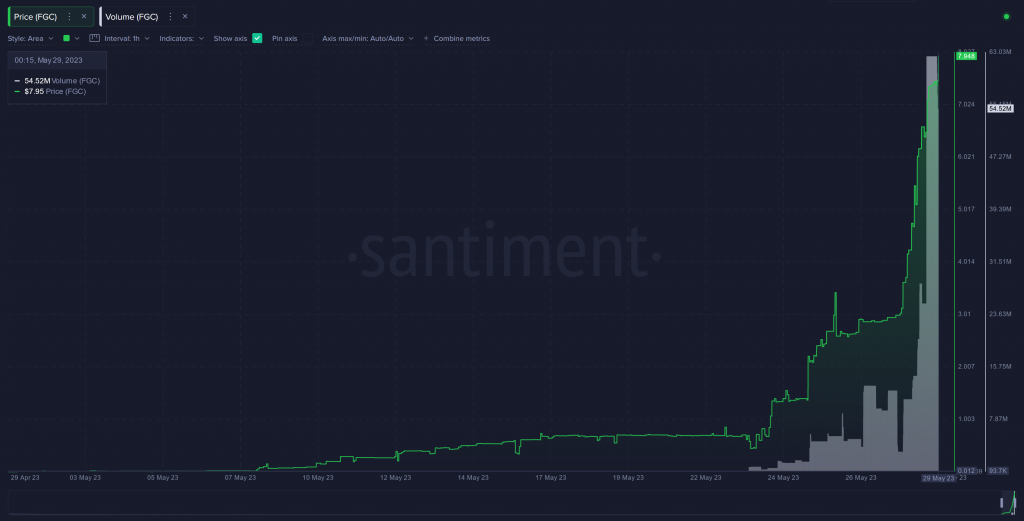1024x521 pixels.
Task: Expand the color picker chevron beside the green swatch
Action: (77, 39)
